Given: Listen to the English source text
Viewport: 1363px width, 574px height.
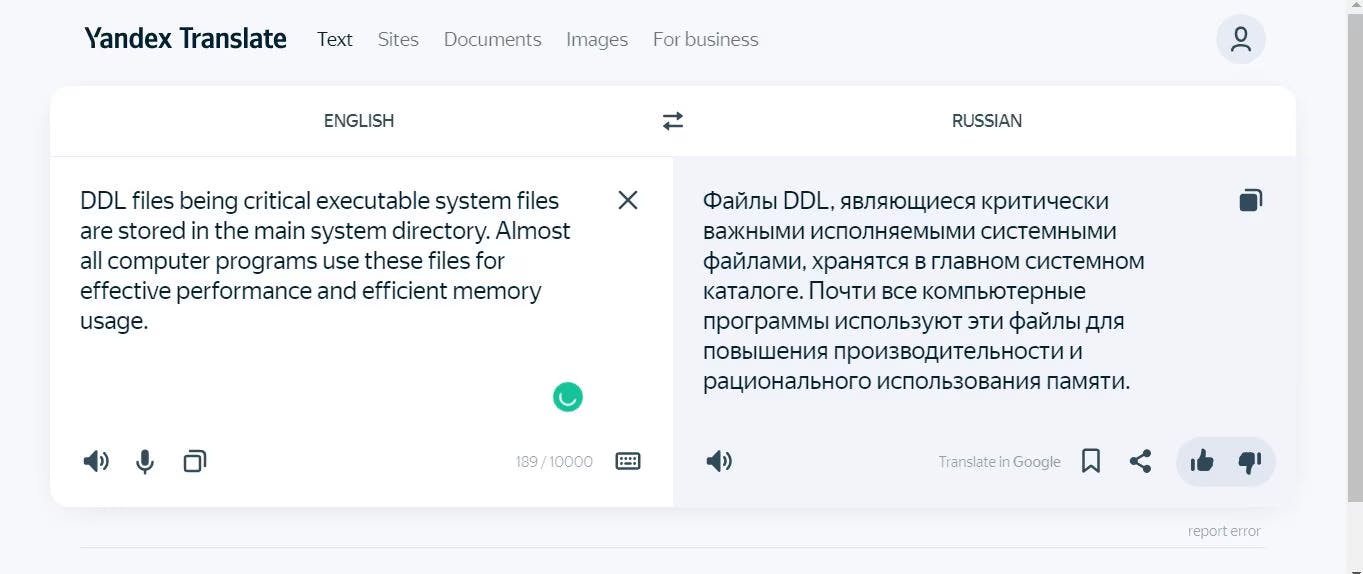Looking at the screenshot, I should click(96, 461).
